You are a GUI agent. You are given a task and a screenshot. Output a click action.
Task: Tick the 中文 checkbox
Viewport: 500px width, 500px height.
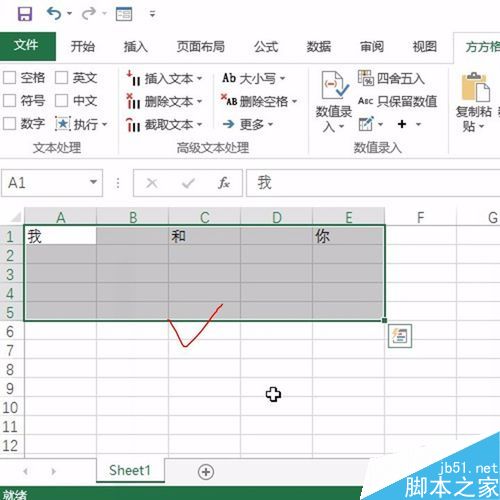point(61,101)
